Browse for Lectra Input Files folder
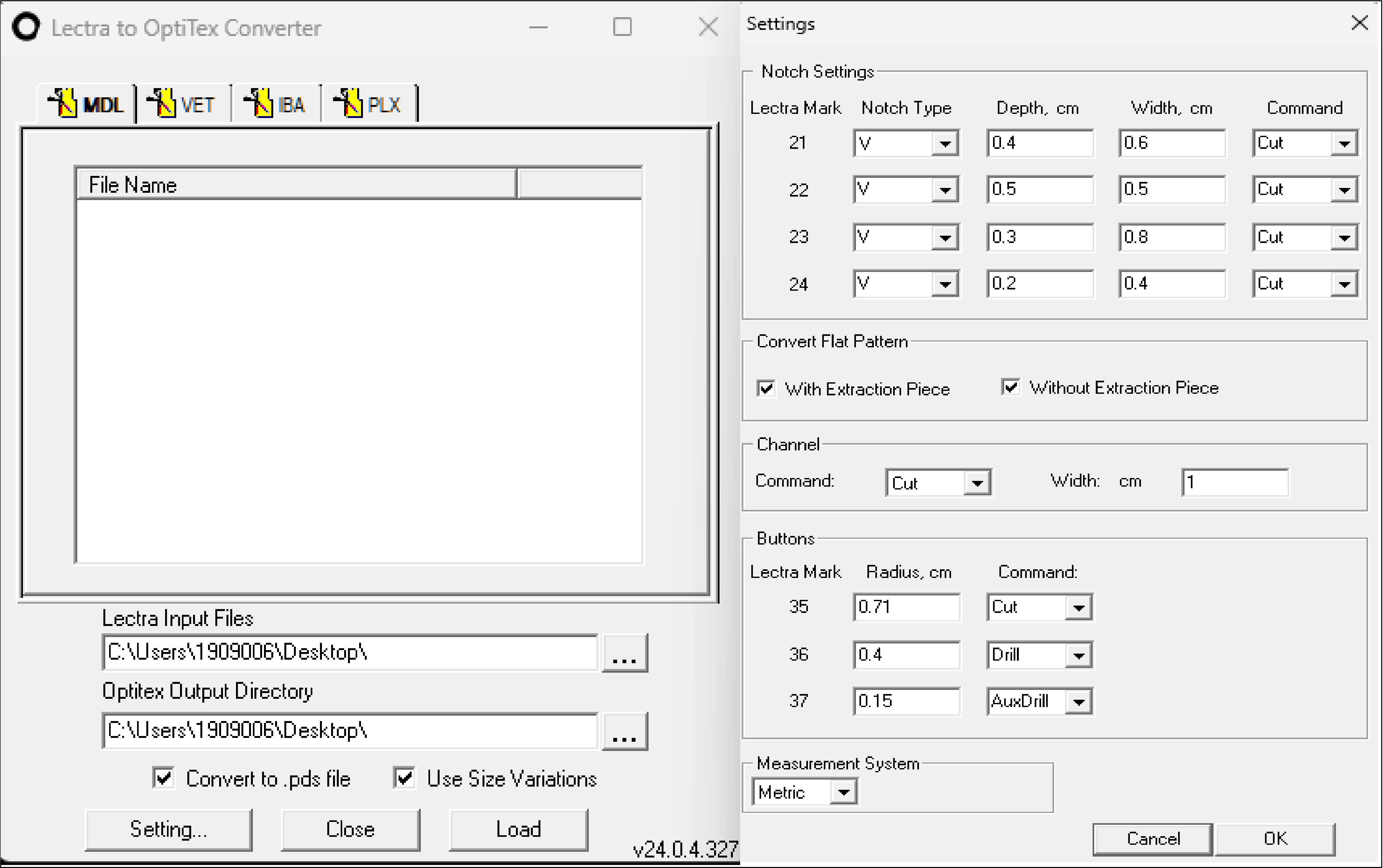The image size is (1383, 868). tap(625, 653)
